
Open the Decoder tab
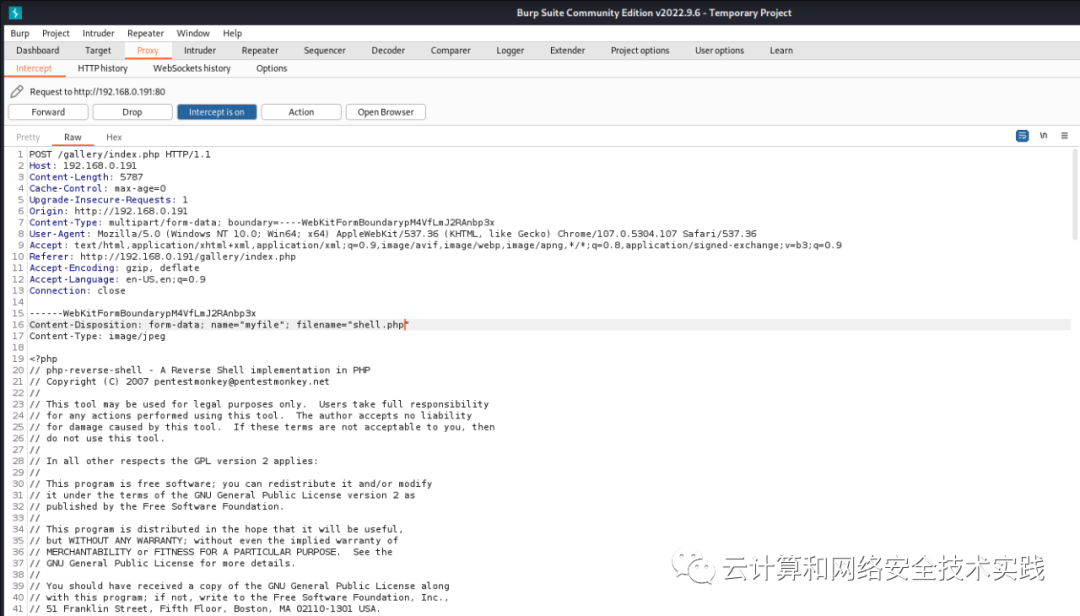pos(388,50)
